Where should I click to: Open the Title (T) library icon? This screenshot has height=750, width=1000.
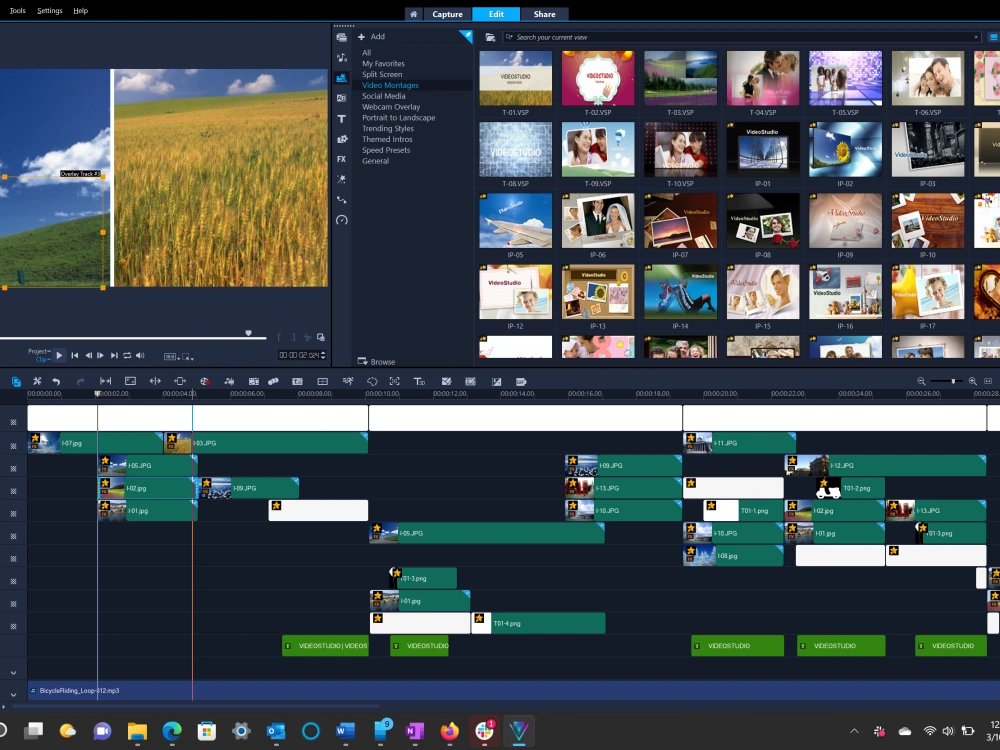[342, 119]
